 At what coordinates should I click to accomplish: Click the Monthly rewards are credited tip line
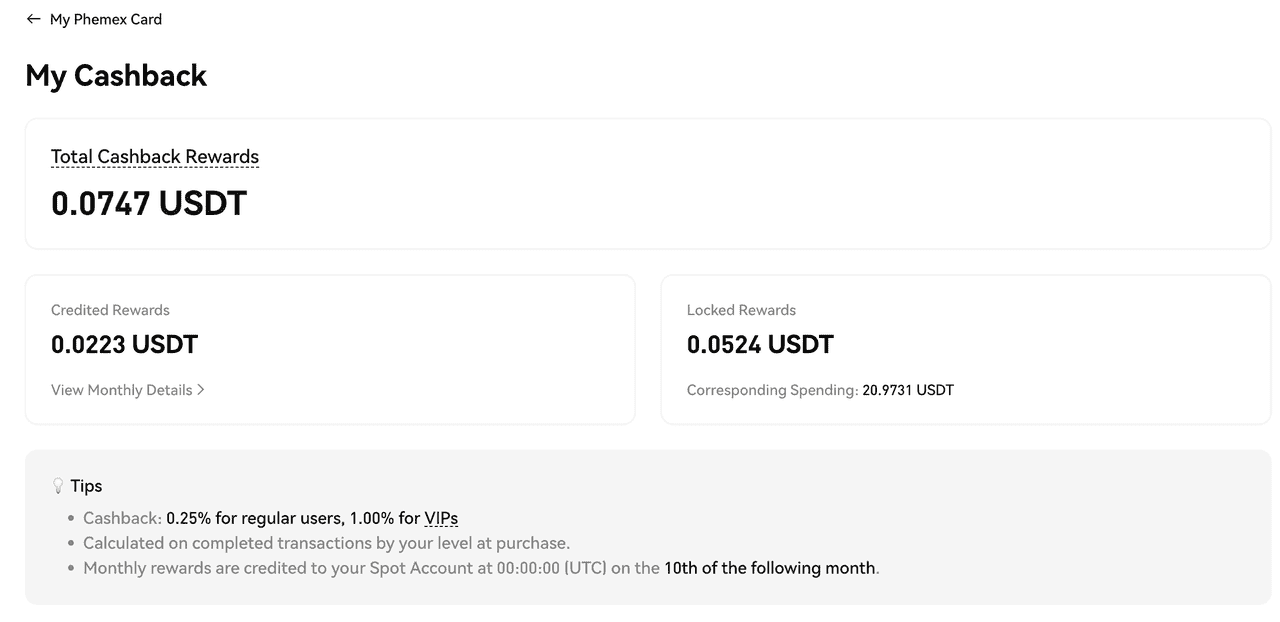click(481, 568)
